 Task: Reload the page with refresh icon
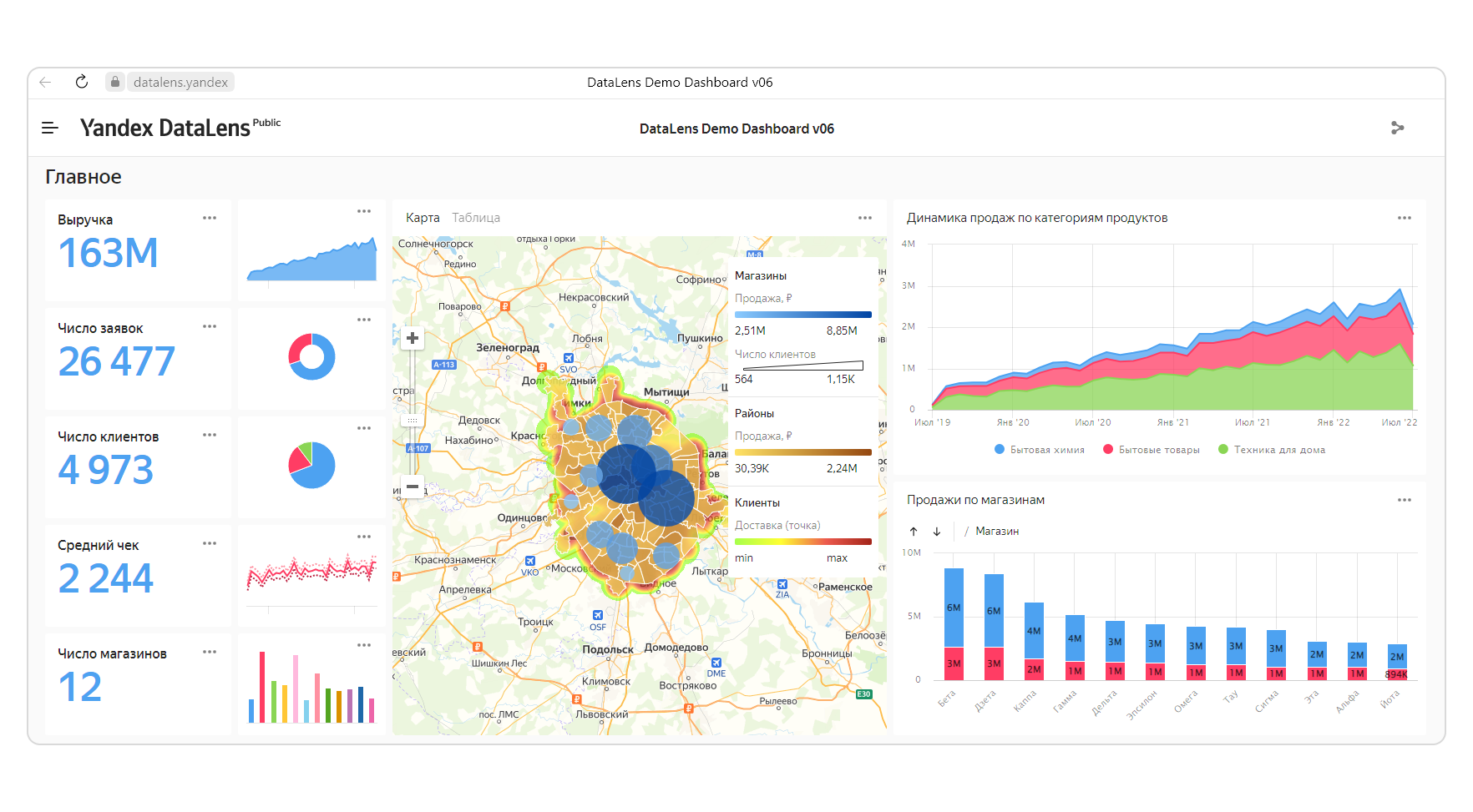(x=81, y=82)
